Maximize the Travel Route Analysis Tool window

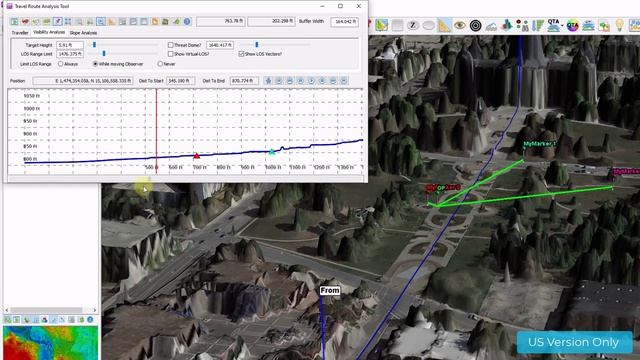[x=340, y=6]
